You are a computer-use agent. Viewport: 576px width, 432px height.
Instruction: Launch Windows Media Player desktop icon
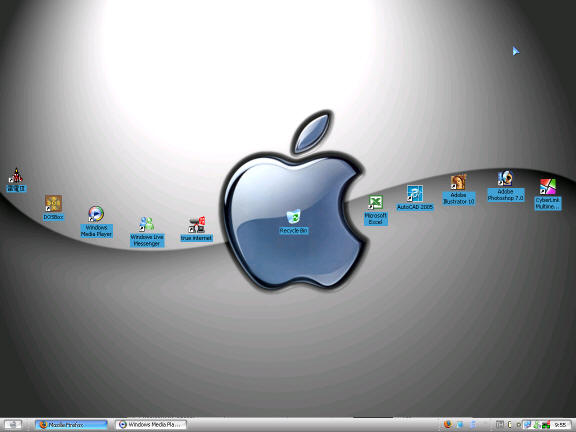96,222
